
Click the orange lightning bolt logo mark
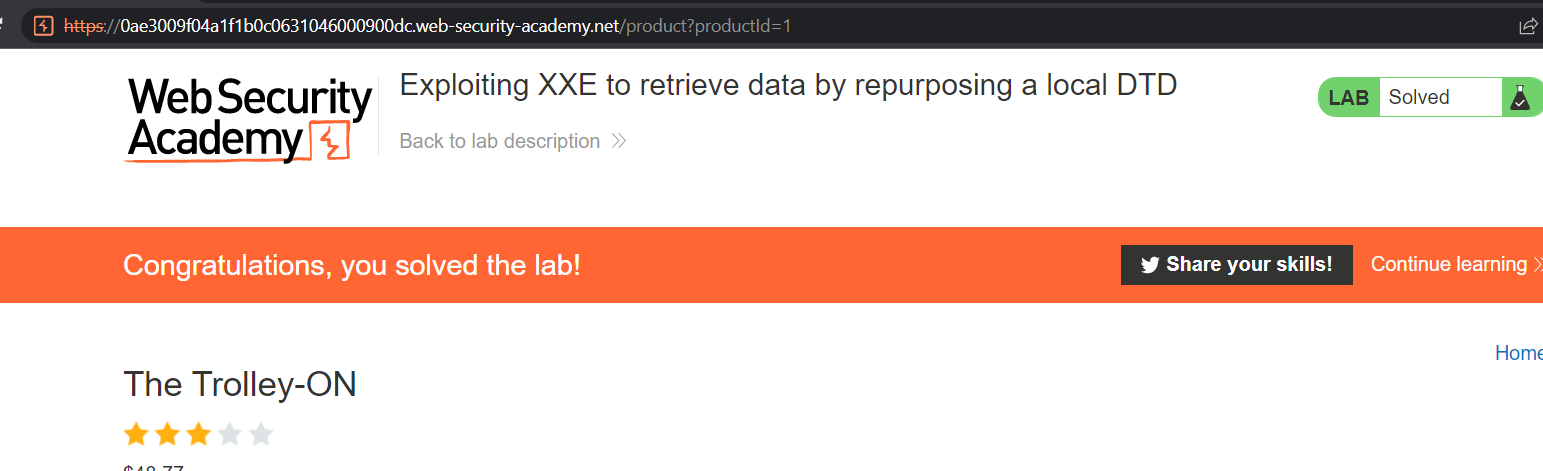point(332,141)
